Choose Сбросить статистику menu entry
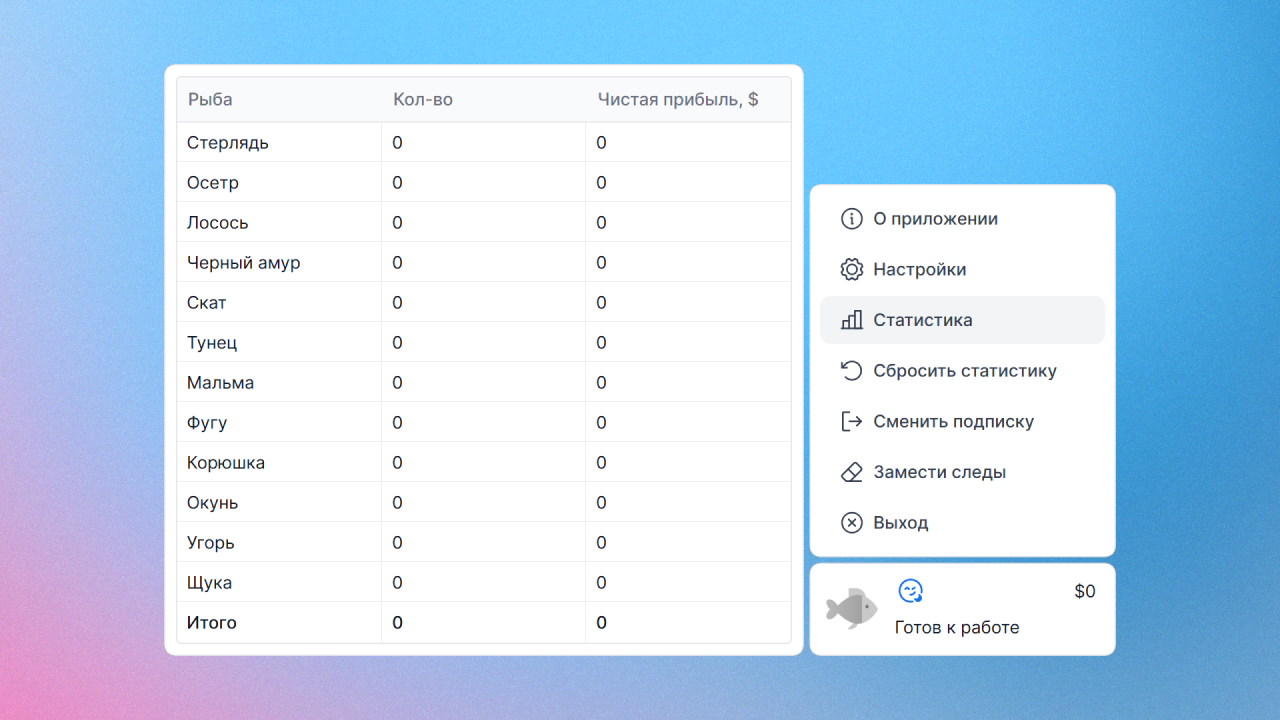The image size is (1280, 720). tap(964, 371)
